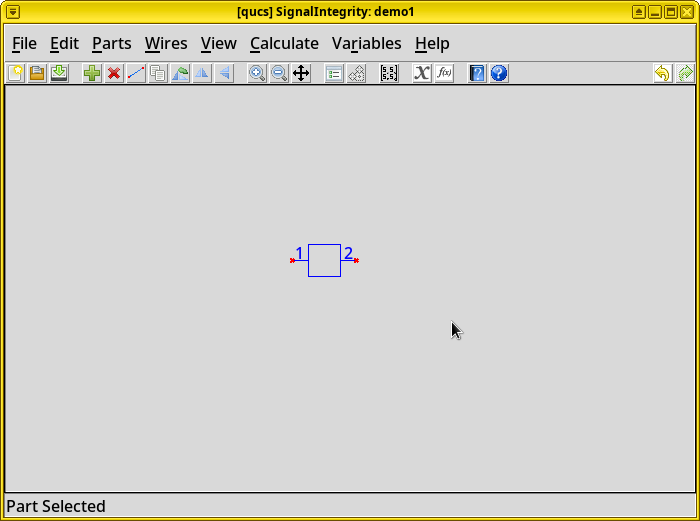Screen dimensions: 700x521
Task: Click the Save Project icon
Action: [59, 73]
